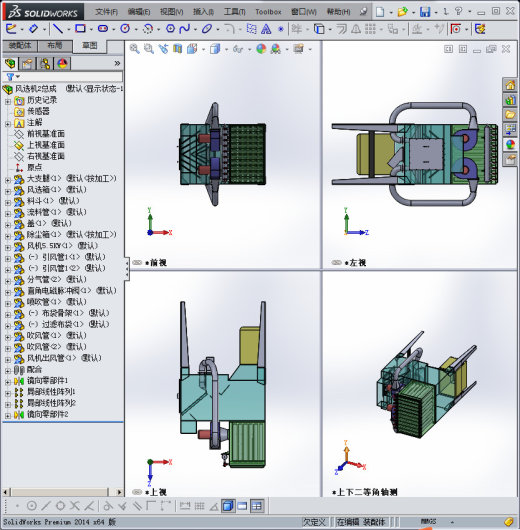Open the 帮助(H) menu

(338, 12)
